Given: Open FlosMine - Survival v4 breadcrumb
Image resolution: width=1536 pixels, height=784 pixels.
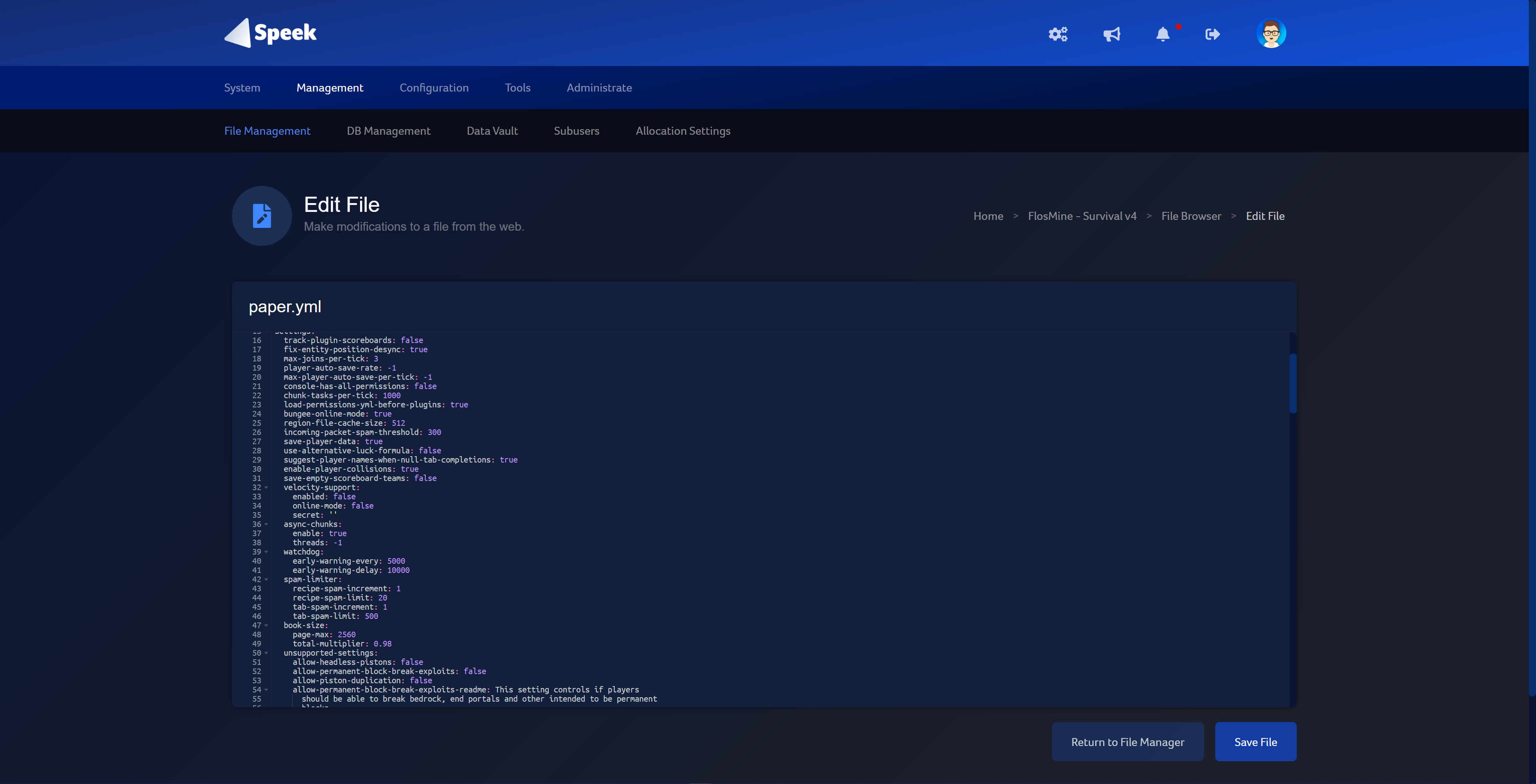Looking at the screenshot, I should 1082,215.
